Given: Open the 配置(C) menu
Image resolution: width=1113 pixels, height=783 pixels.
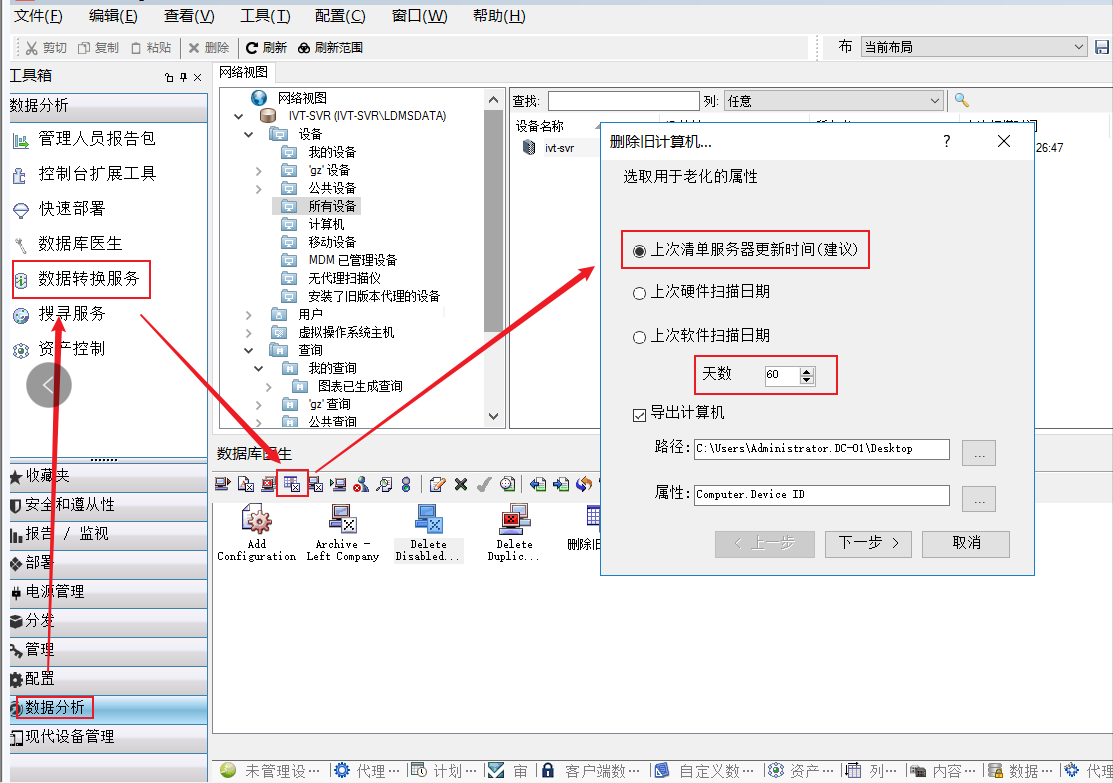Looking at the screenshot, I should pyautogui.click(x=340, y=16).
